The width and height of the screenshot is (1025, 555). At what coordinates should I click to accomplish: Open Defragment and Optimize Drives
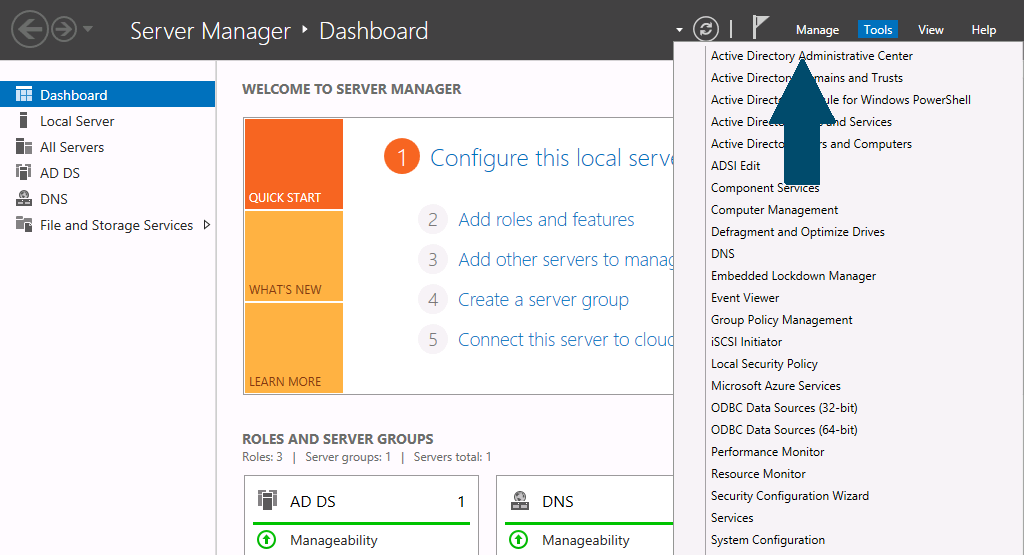[x=798, y=232]
